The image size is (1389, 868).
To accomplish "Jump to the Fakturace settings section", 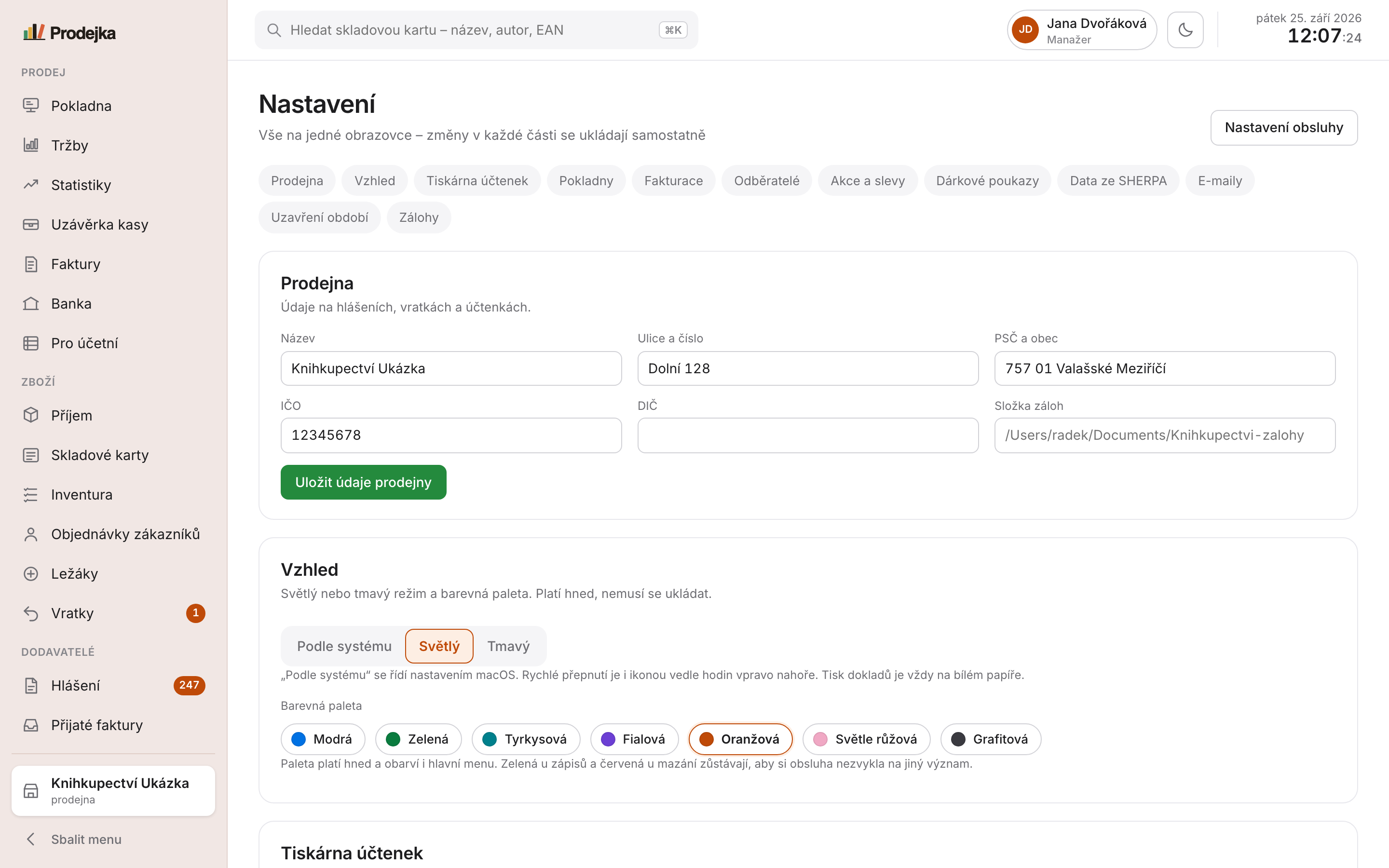I will [673, 181].
